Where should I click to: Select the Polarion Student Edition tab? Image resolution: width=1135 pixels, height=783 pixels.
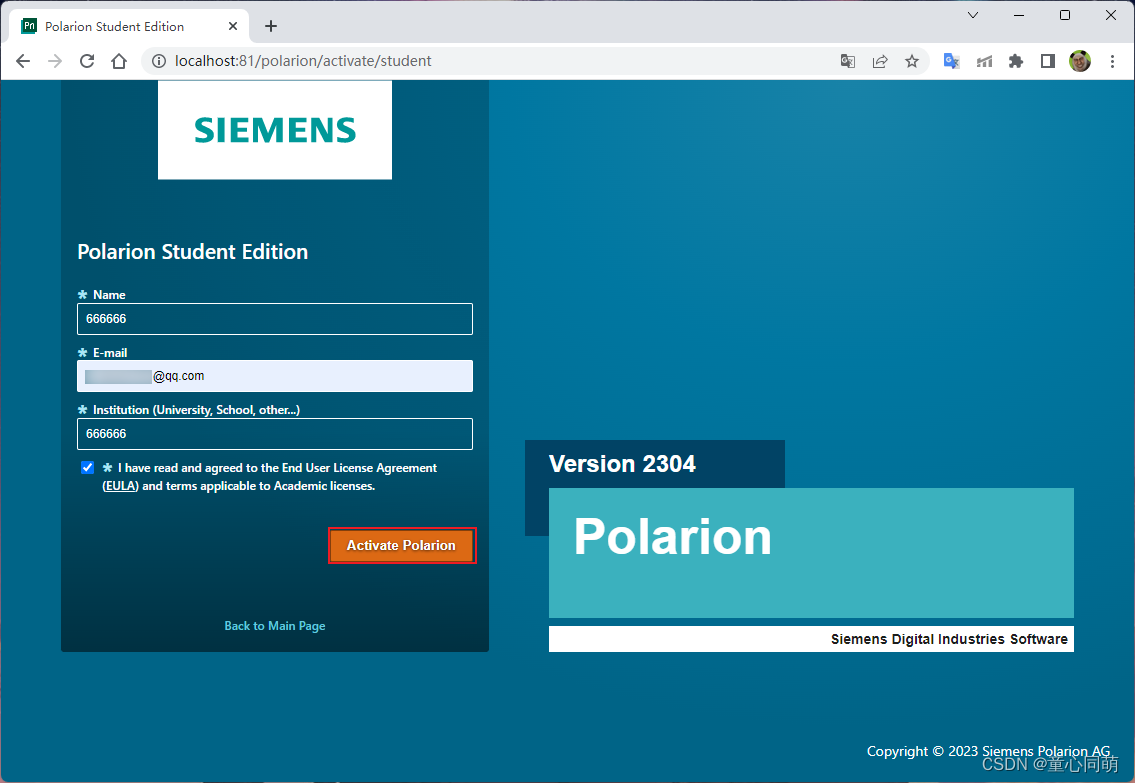pyautogui.click(x=129, y=26)
